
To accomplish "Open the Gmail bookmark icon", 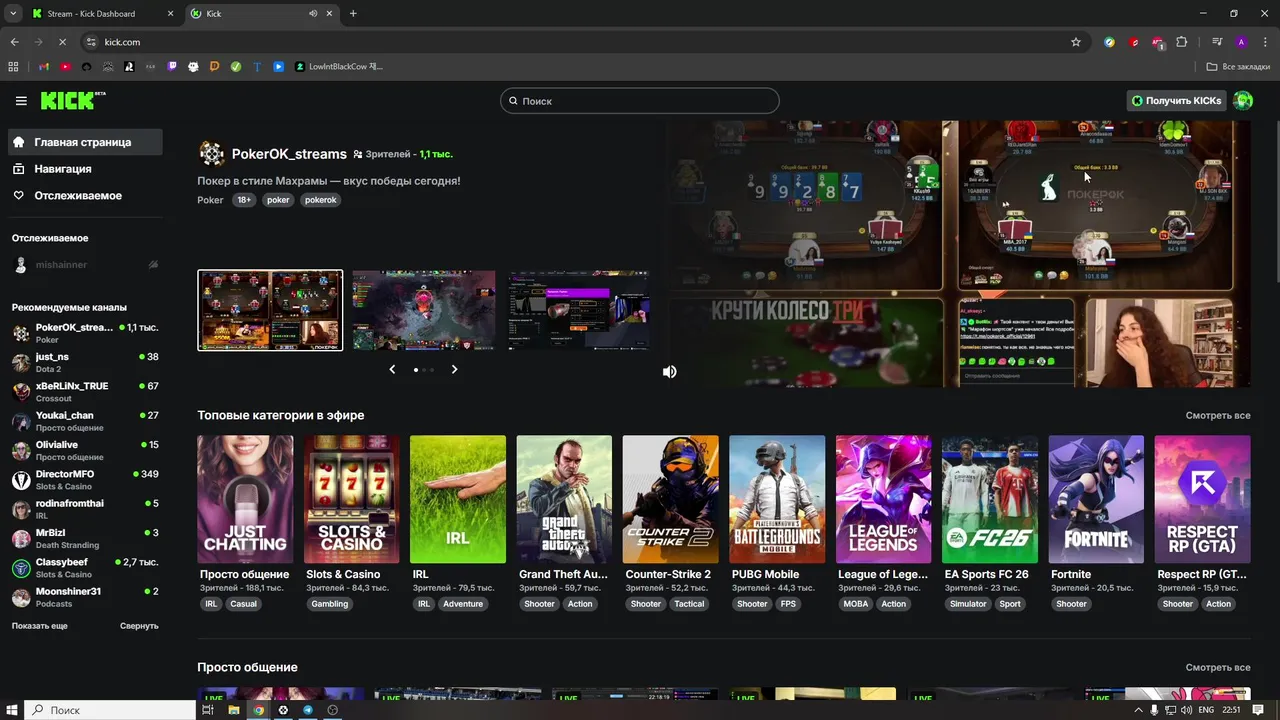I will [x=43, y=67].
